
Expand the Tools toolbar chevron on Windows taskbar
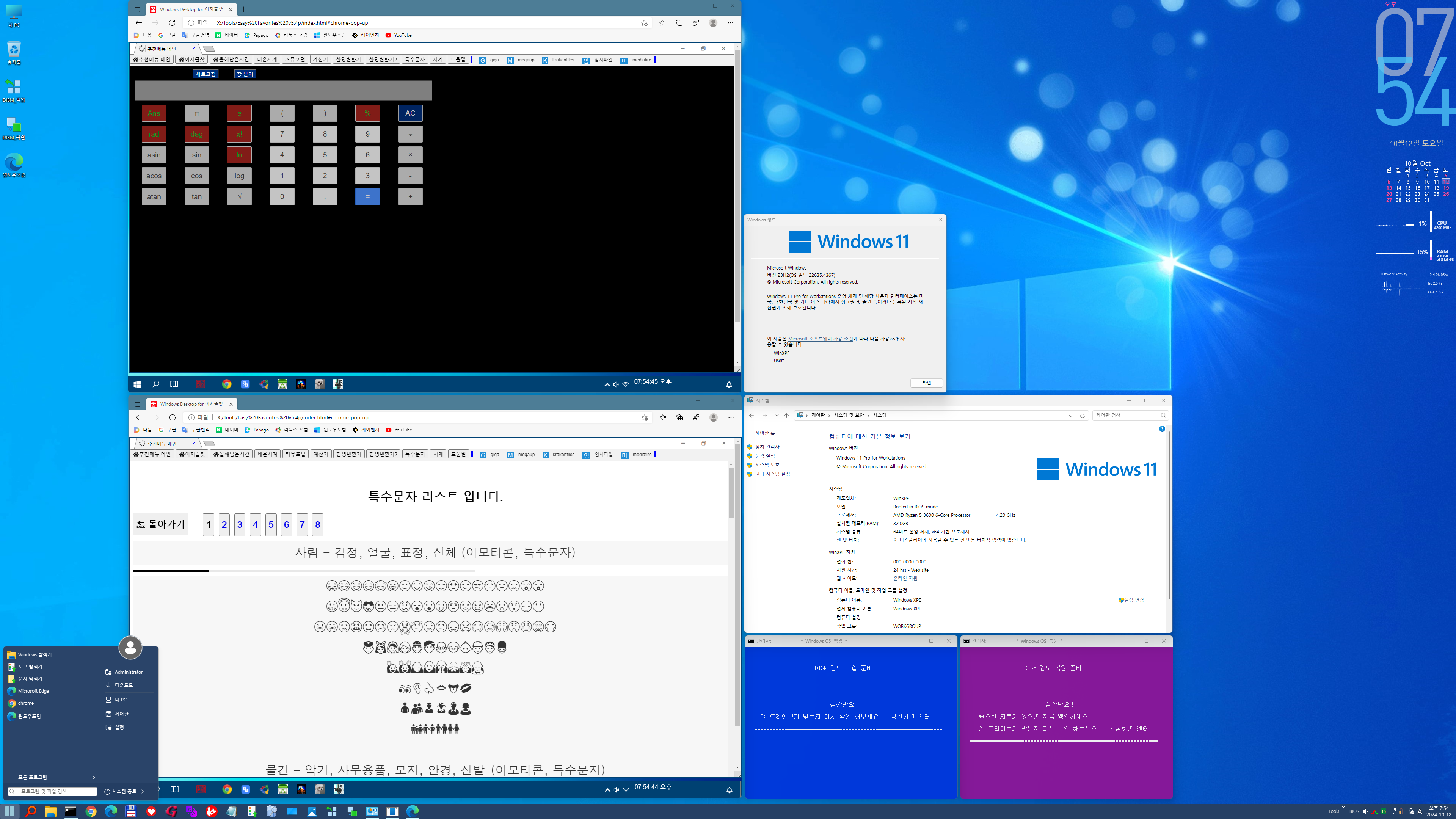click(x=1343, y=808)
